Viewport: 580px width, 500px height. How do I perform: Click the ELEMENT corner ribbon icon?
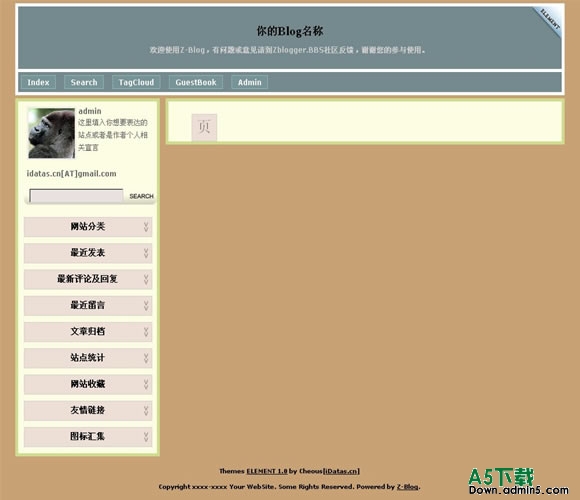[x=549, y=20]
